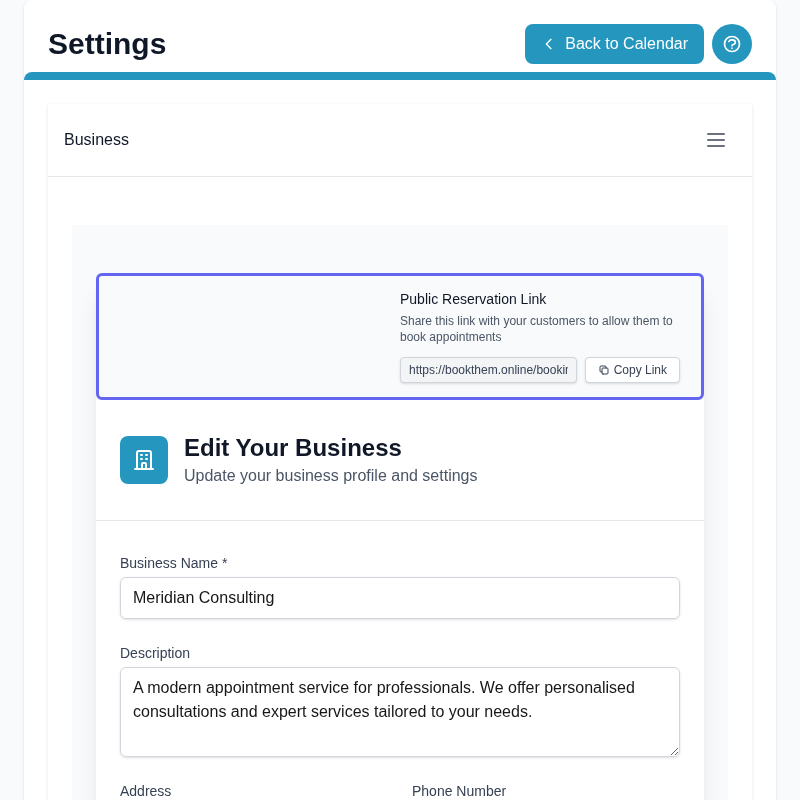
Task: Click the back chevron inside Back to Calendar
Action: coord(548,44)
